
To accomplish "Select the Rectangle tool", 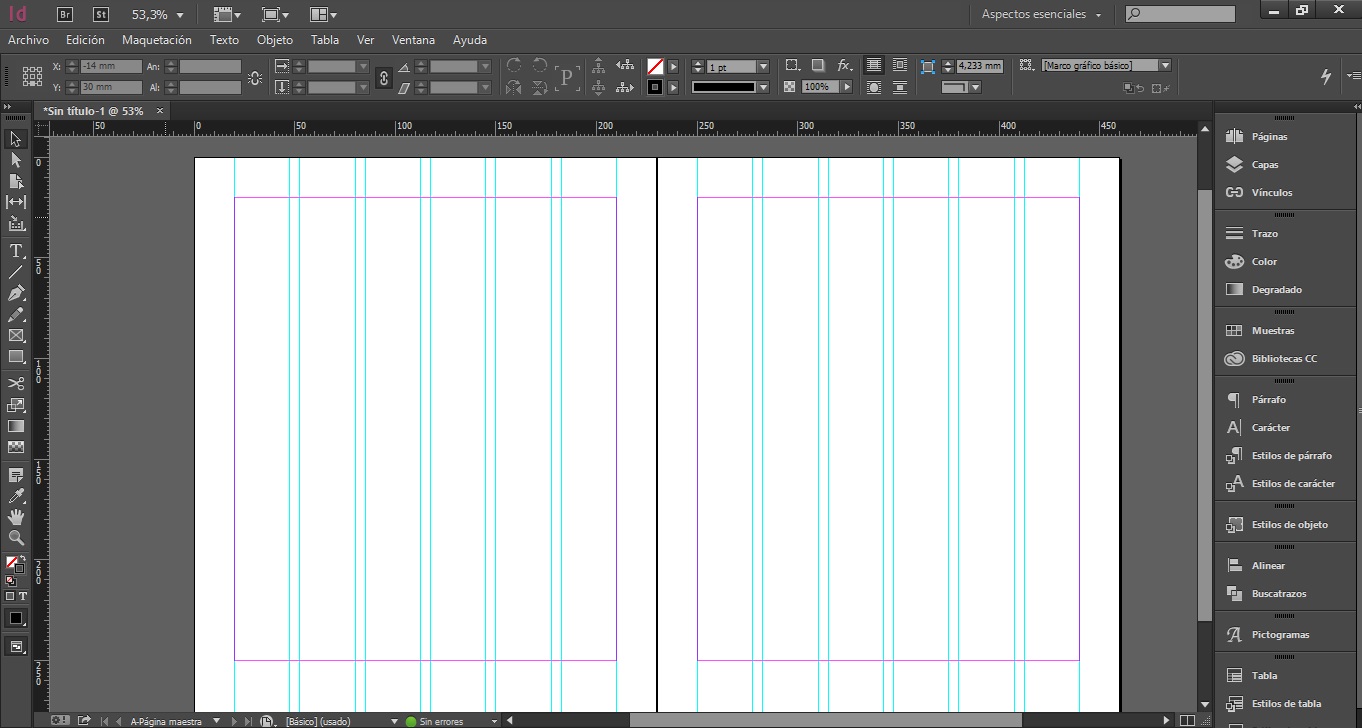I will click(16, 357).
